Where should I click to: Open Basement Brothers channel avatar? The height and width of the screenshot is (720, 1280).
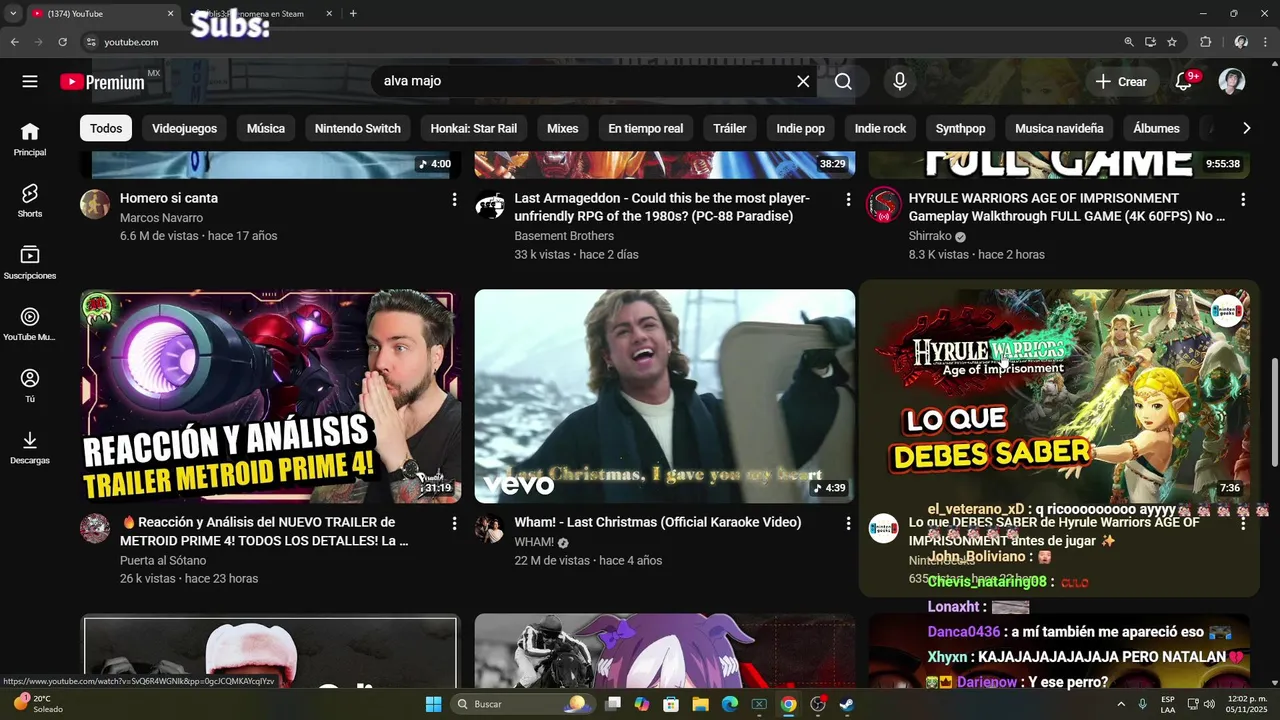click(490, 204)
